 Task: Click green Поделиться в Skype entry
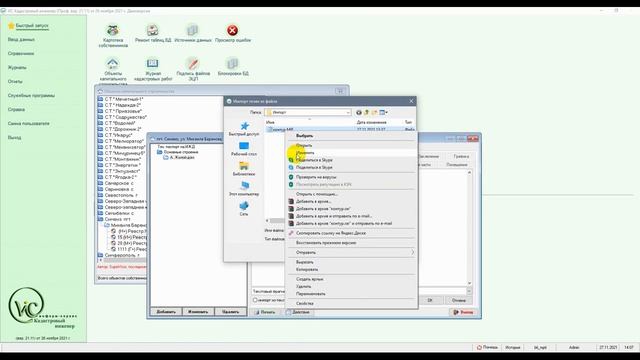pos(314,160)
